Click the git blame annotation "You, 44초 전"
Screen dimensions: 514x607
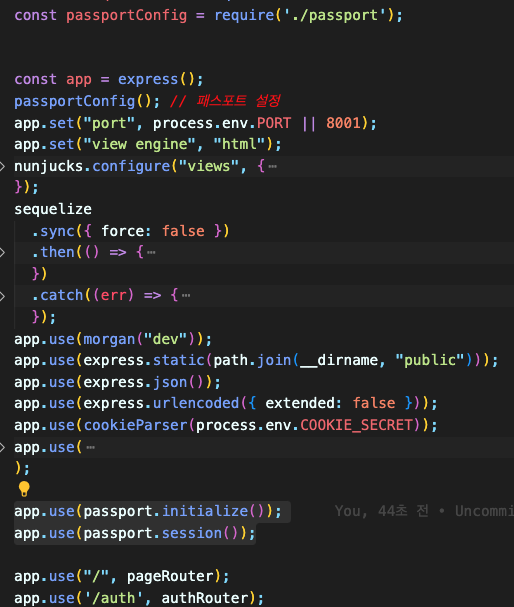pos(382,511)
